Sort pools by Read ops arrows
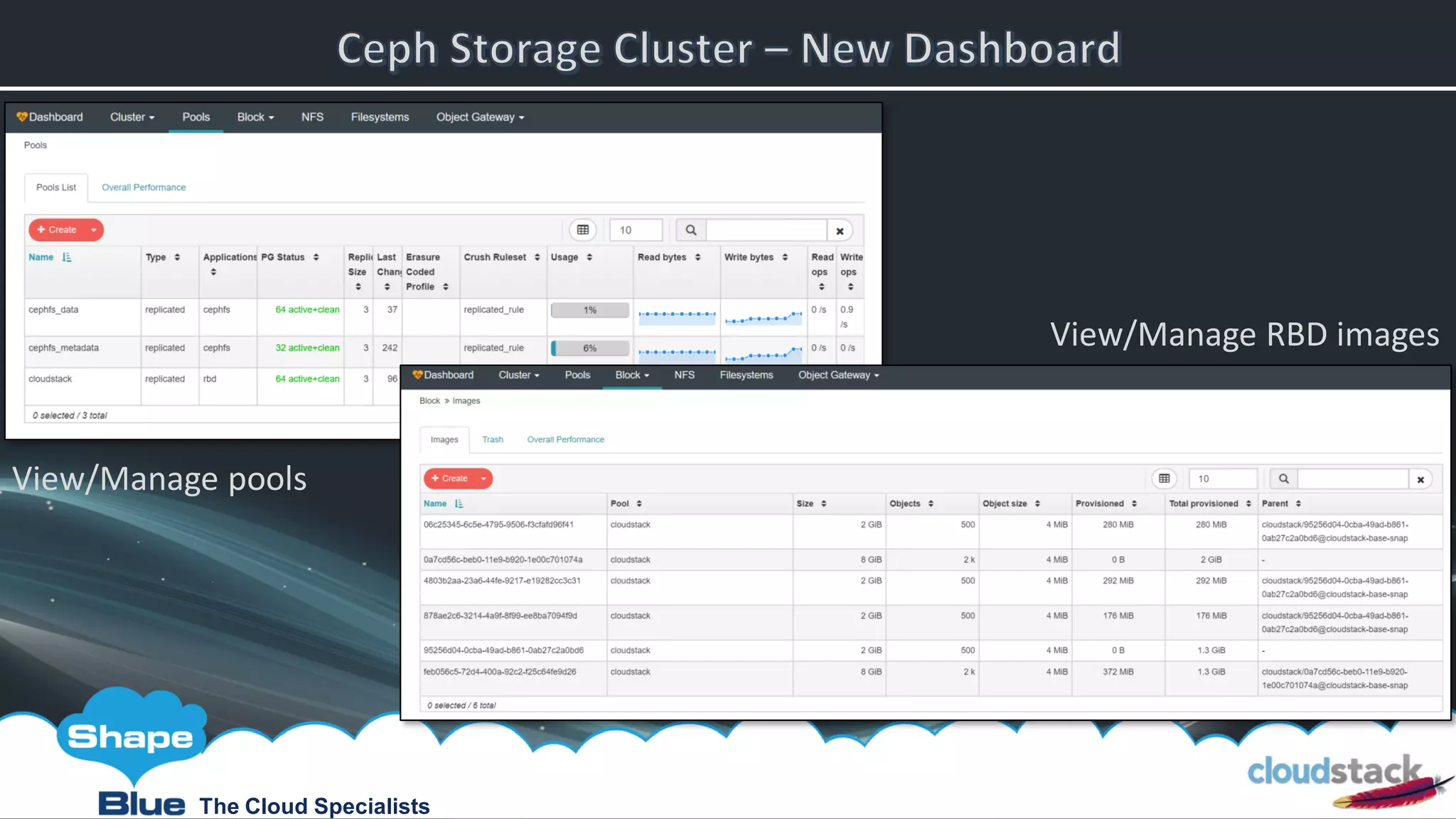1456x819 pixels. coord(822,287)
